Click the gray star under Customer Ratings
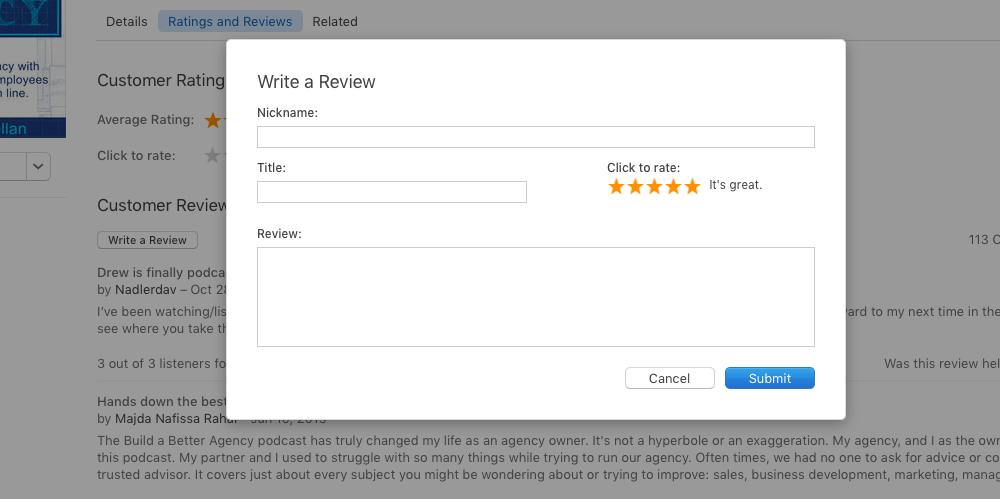This screenshot has width=1000, height=499. tap(212, 156)
